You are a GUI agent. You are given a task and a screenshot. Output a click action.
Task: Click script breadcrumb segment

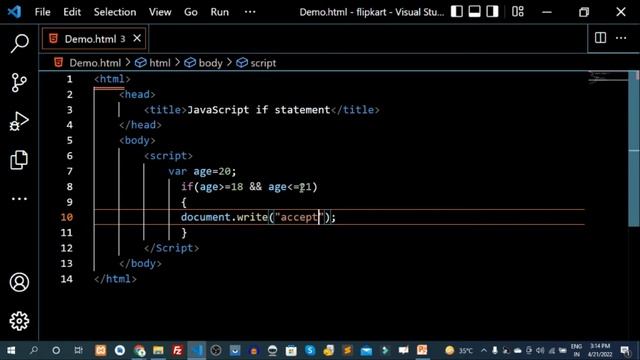pos(263,63)
